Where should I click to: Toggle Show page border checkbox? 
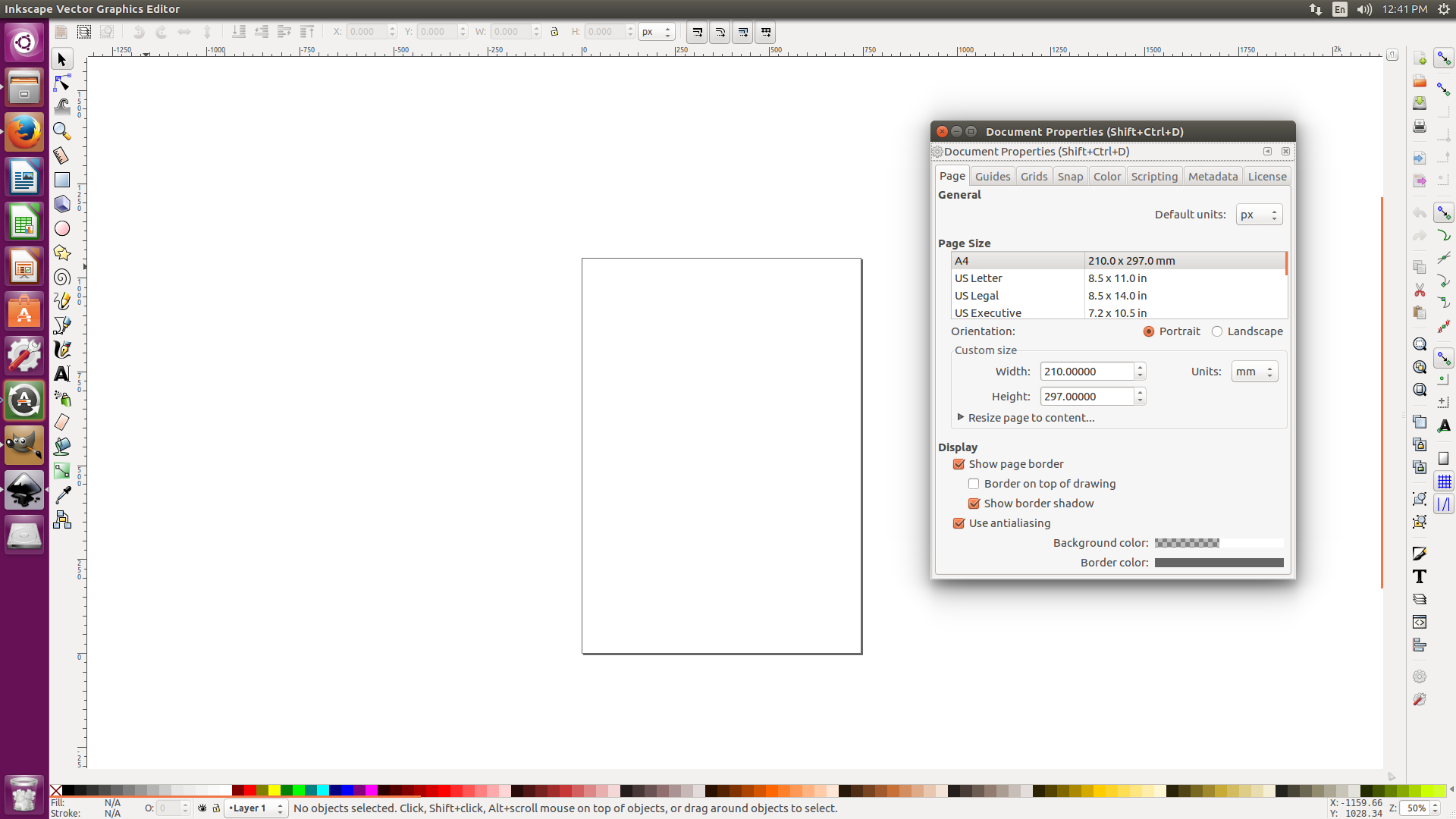(x=958, y=464)
